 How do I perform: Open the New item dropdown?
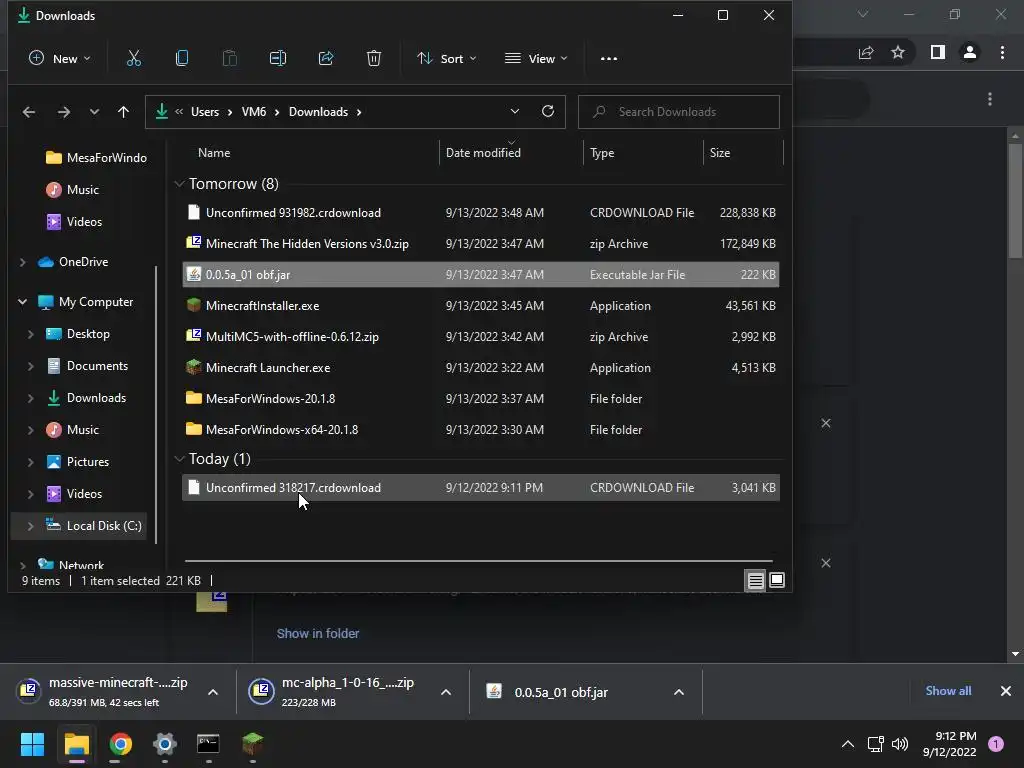click(x=59, y=59)
